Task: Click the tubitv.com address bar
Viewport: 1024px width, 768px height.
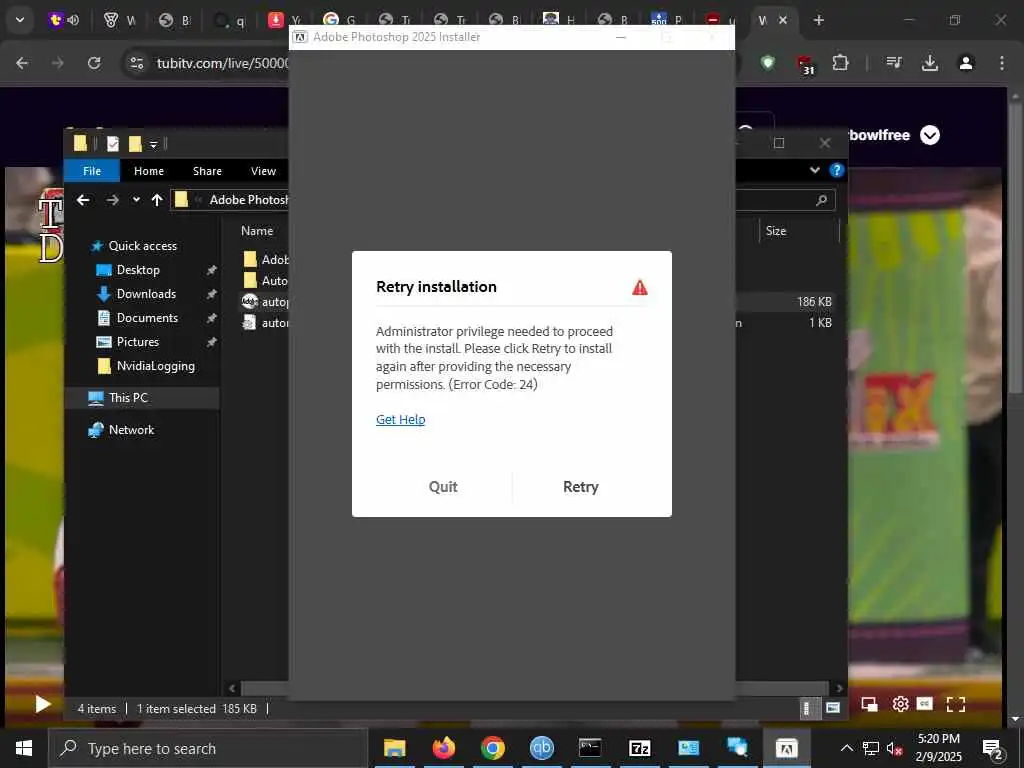Action: 222,63
